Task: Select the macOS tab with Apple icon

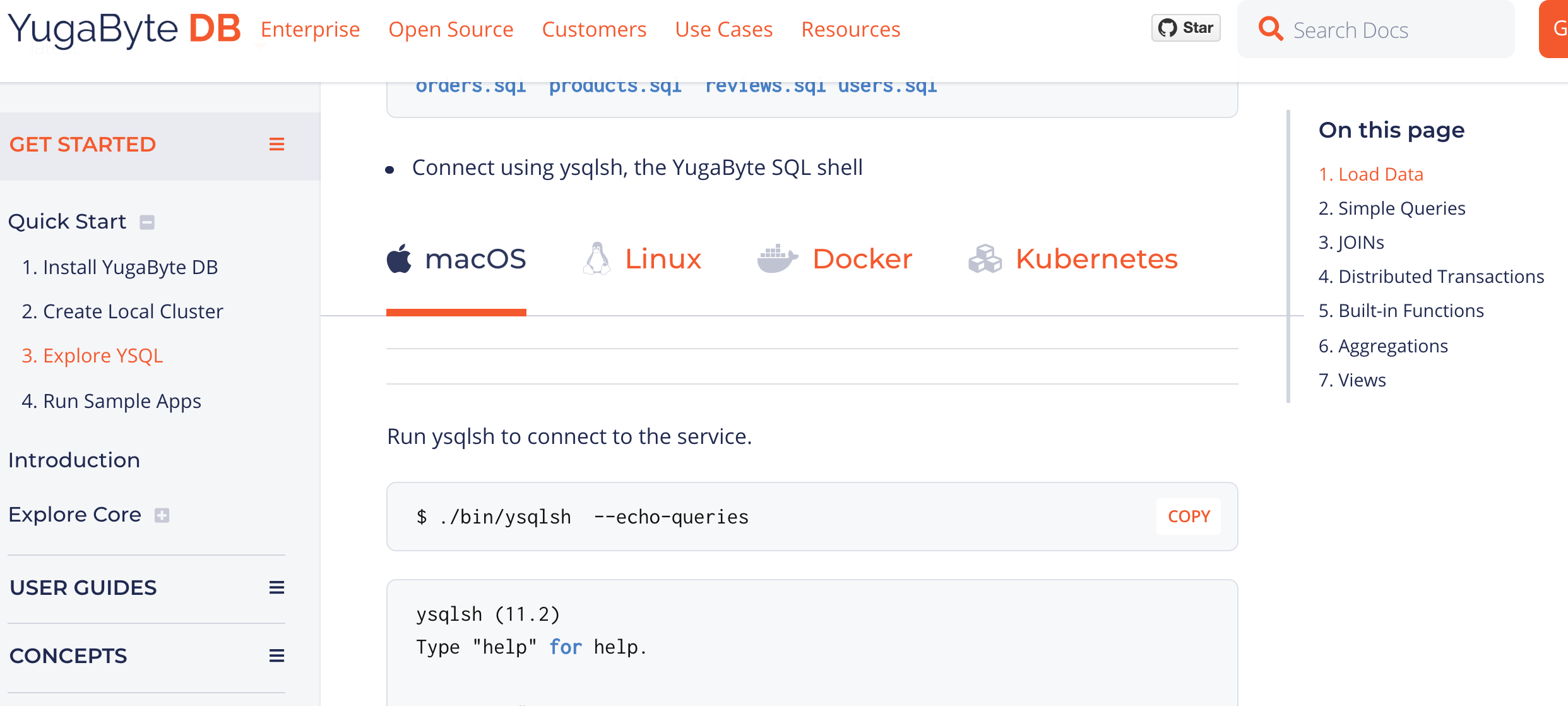Action: click(456, 259)
